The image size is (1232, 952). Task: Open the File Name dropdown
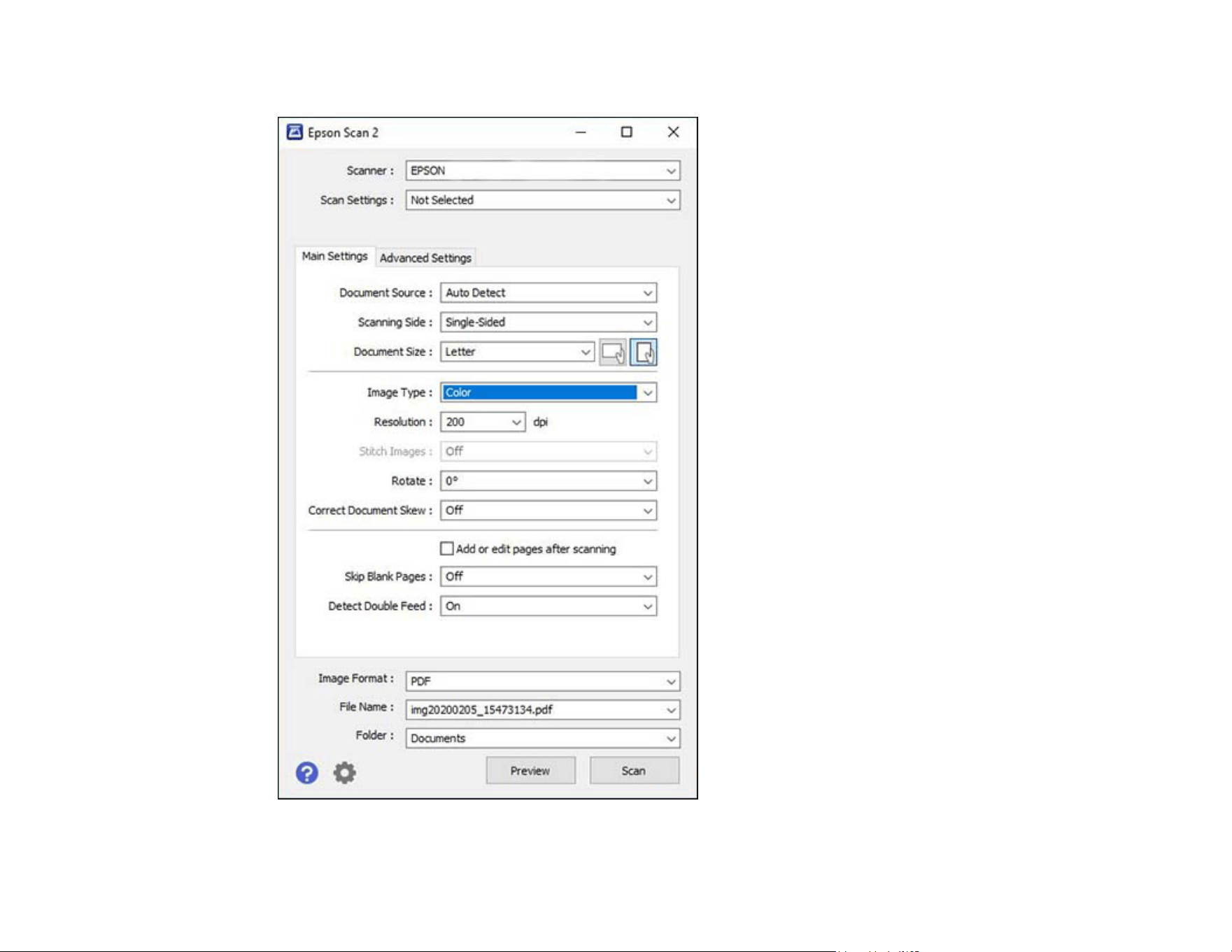point(543,710)
